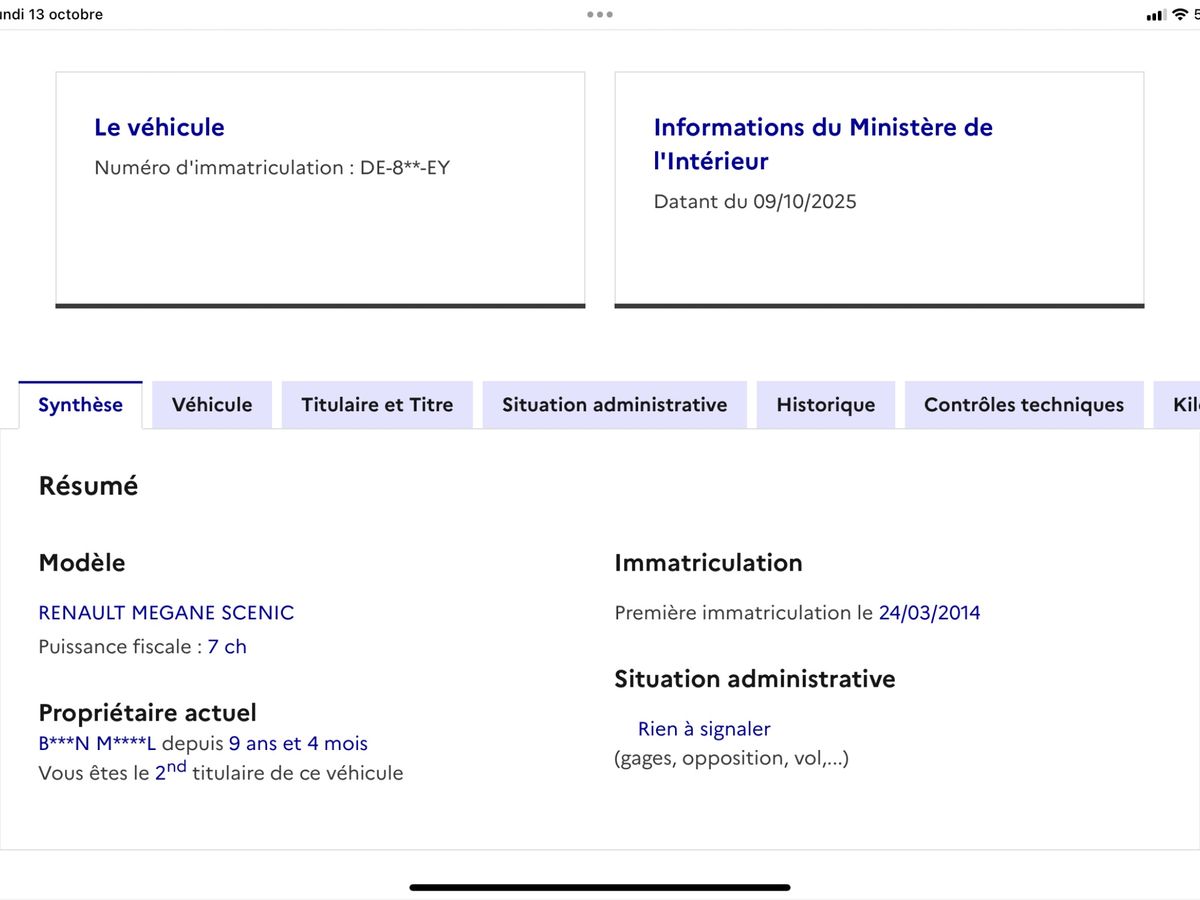Tap the cellular signal bars icon
This screenshot has width=1200, height=900.
(x=1156, y=15)
